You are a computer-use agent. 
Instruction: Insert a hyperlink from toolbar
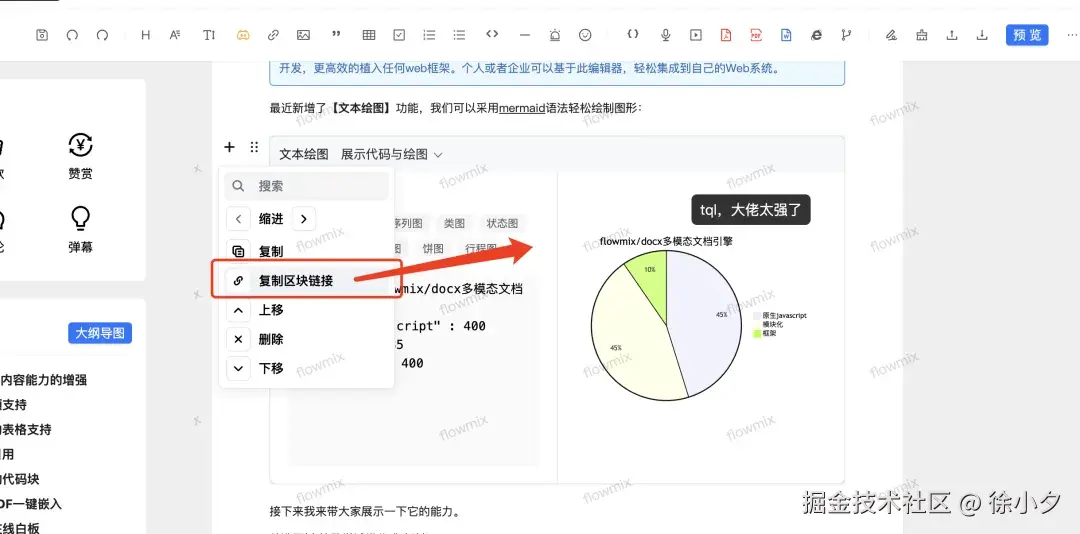coord(273,34)
